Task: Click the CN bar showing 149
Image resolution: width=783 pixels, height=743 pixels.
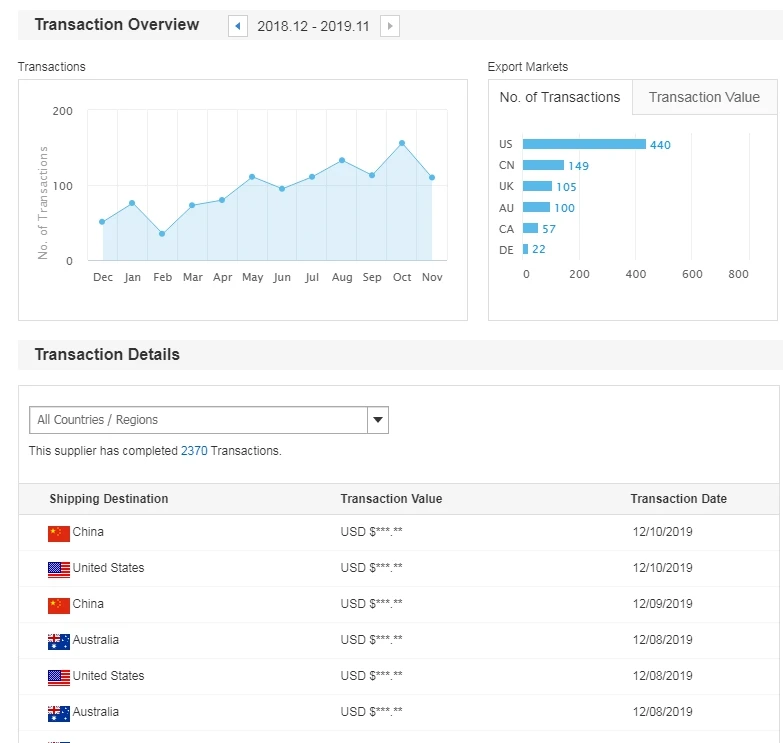Action: [x=543, y=165]
